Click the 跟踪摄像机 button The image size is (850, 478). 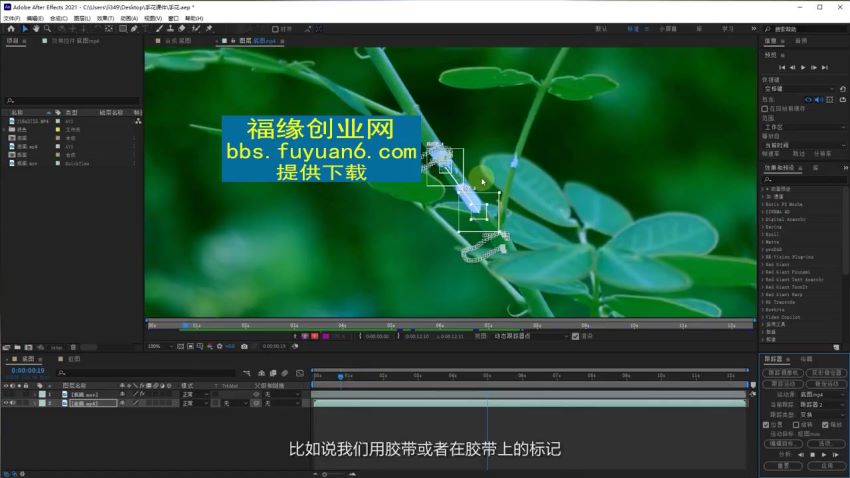pos(783,373)
